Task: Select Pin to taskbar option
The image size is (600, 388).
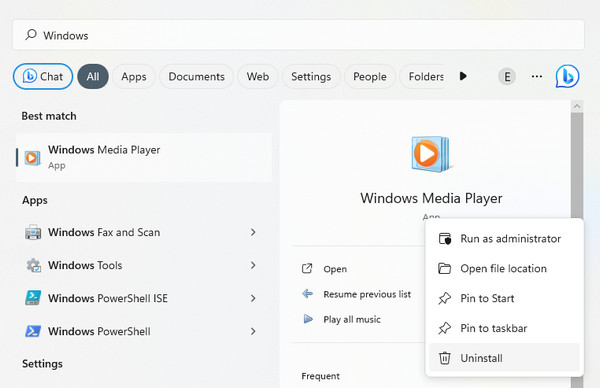Action: tap(504, 328)
